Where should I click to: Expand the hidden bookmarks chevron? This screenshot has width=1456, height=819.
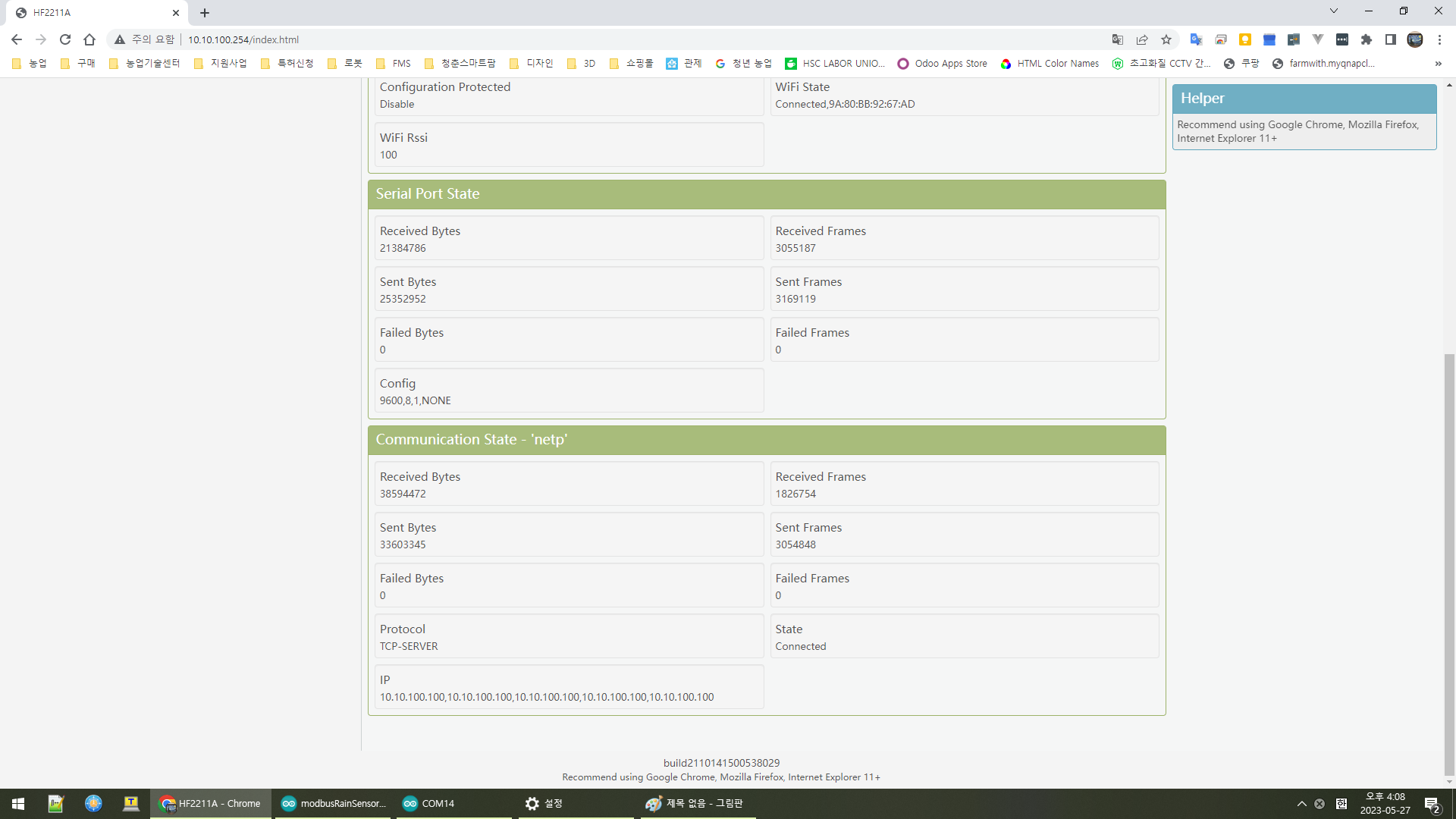pyautogui.click(x=1438, y=64)
